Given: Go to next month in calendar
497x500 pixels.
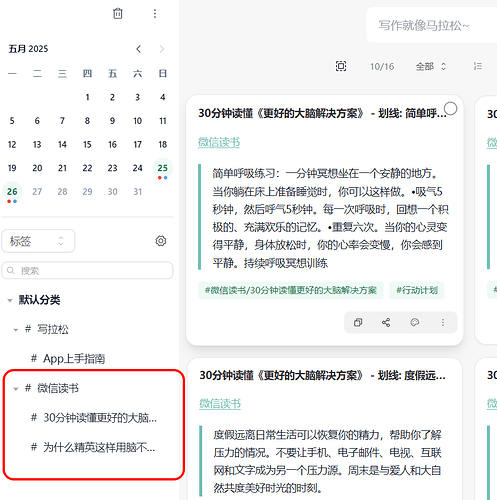Looking at the screenshot, I should [162, 49].
